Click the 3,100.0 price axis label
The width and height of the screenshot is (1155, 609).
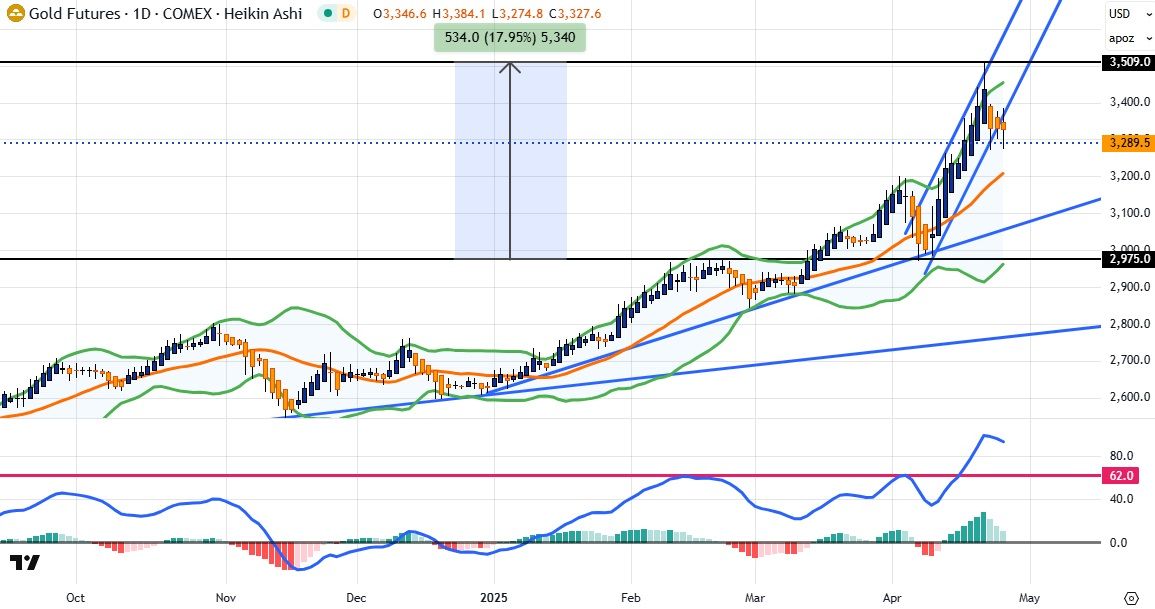(x=1130, y=213)
